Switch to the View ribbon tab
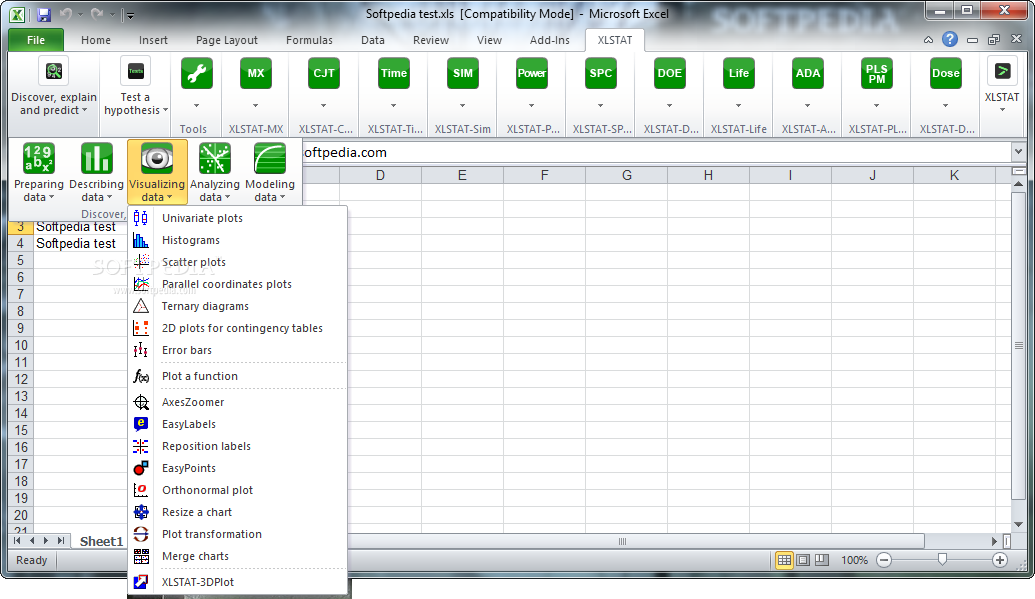 [489, 40]
